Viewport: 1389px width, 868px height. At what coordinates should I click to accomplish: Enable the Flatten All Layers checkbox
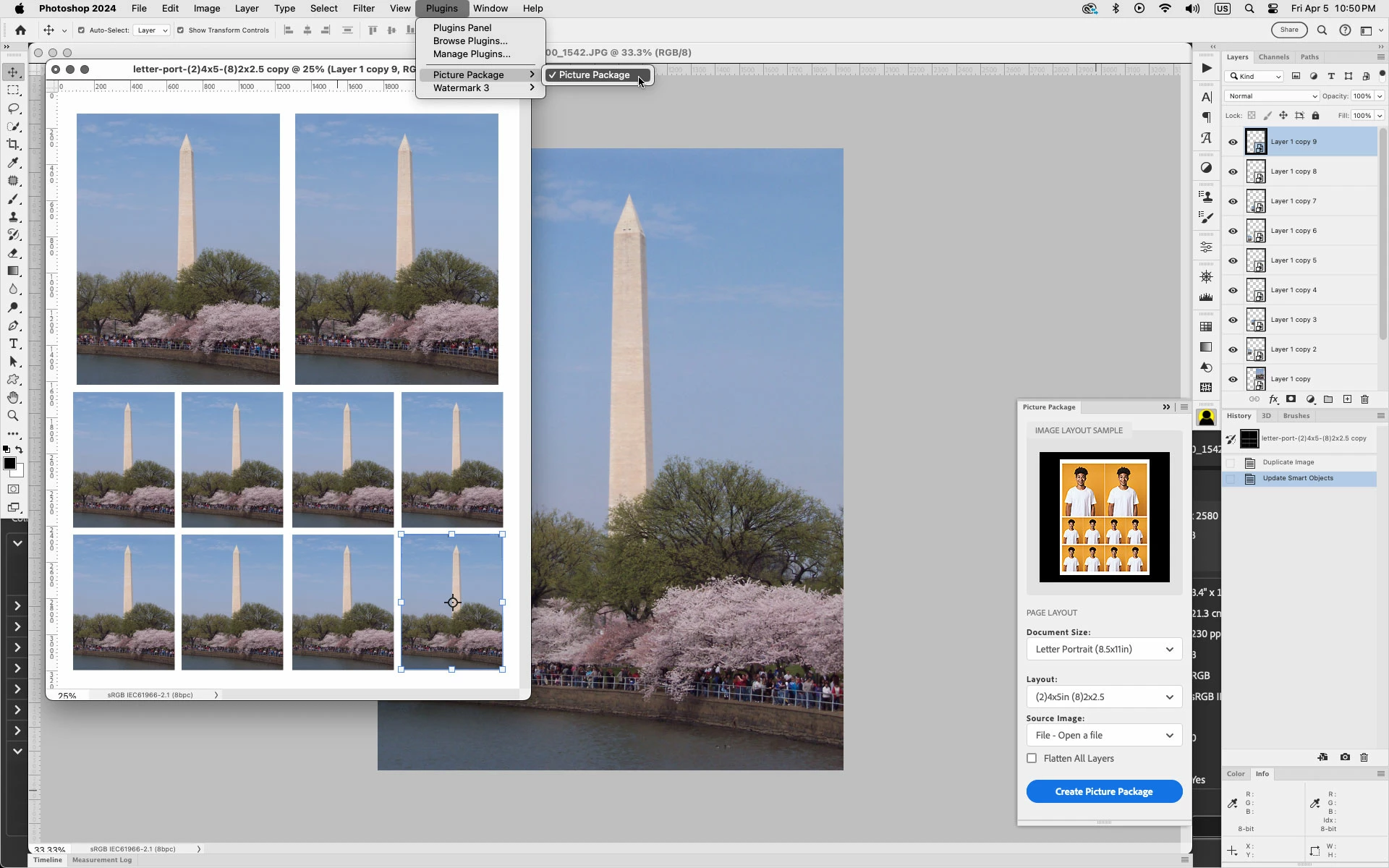[x=1032, y=758]
